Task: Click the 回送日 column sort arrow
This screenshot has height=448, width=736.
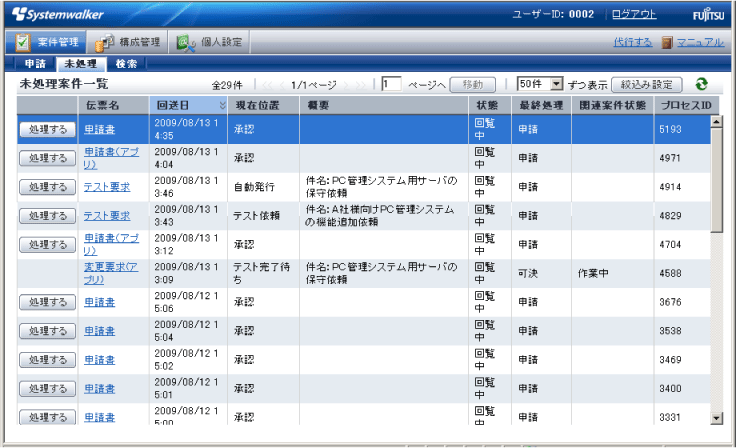Action: coord(222,105)
